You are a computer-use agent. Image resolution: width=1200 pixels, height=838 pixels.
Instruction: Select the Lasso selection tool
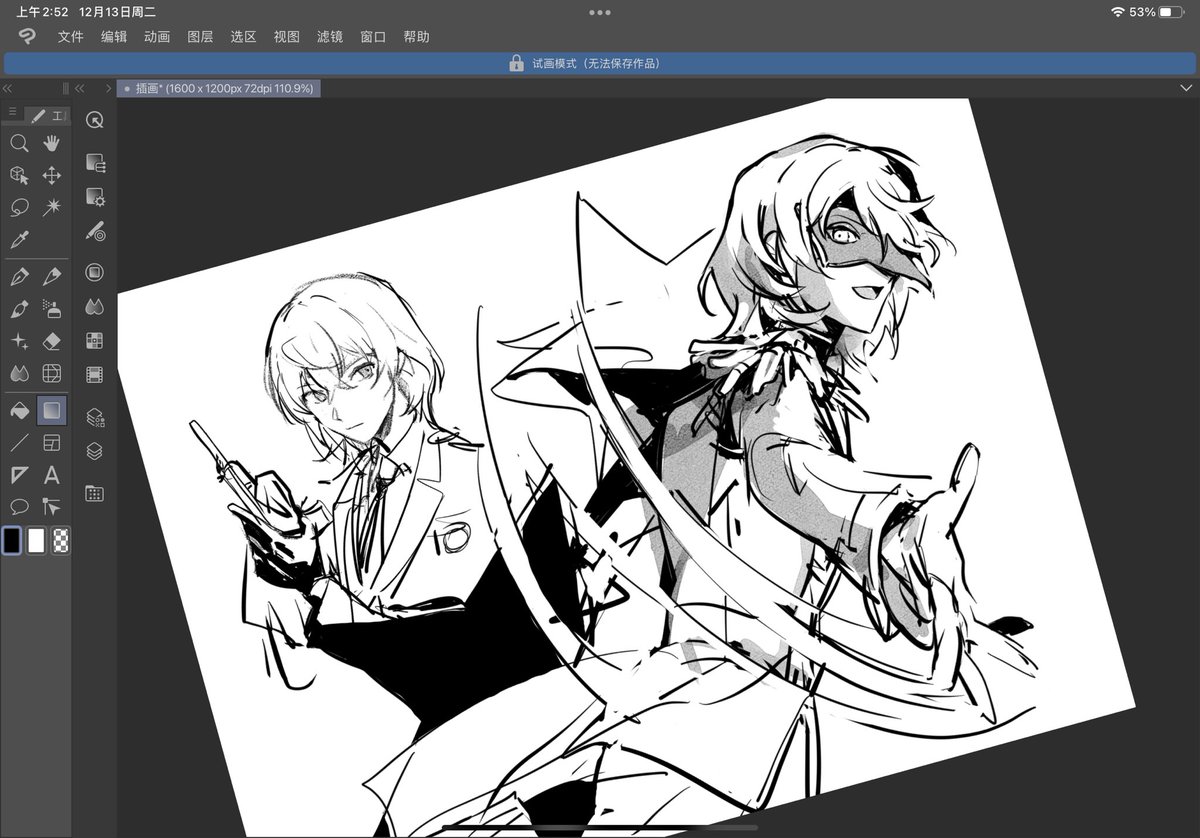point(19,207)
